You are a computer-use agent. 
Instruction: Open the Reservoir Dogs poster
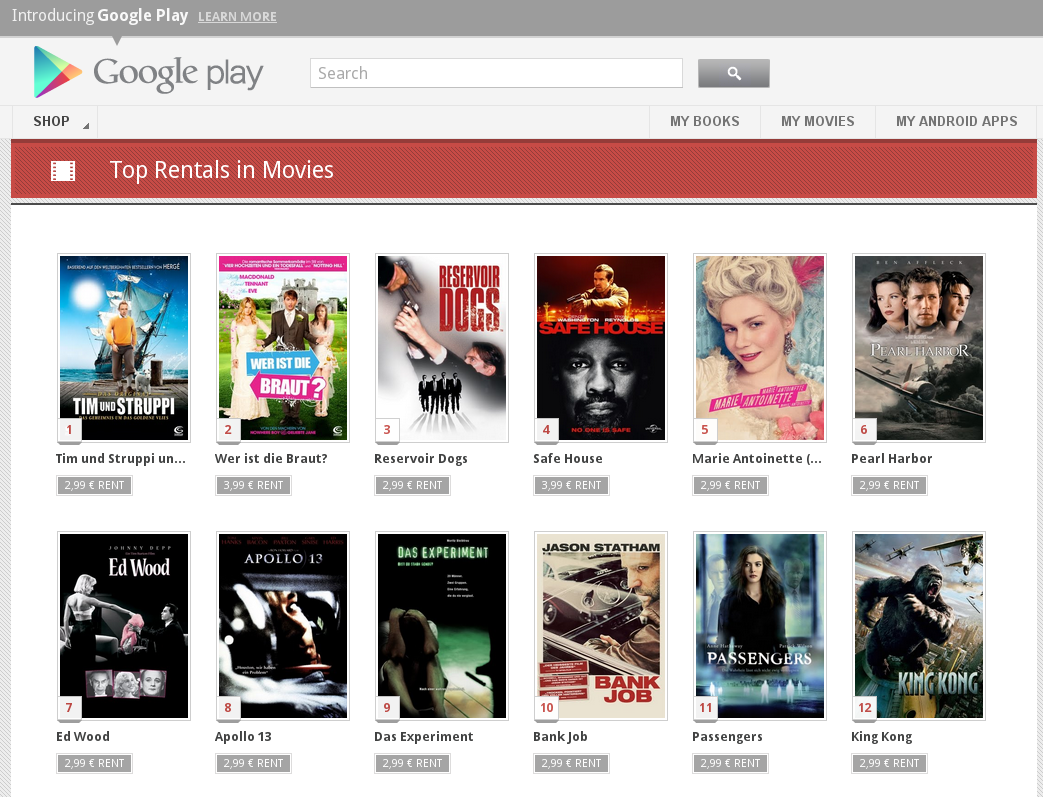(x=442, y=347)
